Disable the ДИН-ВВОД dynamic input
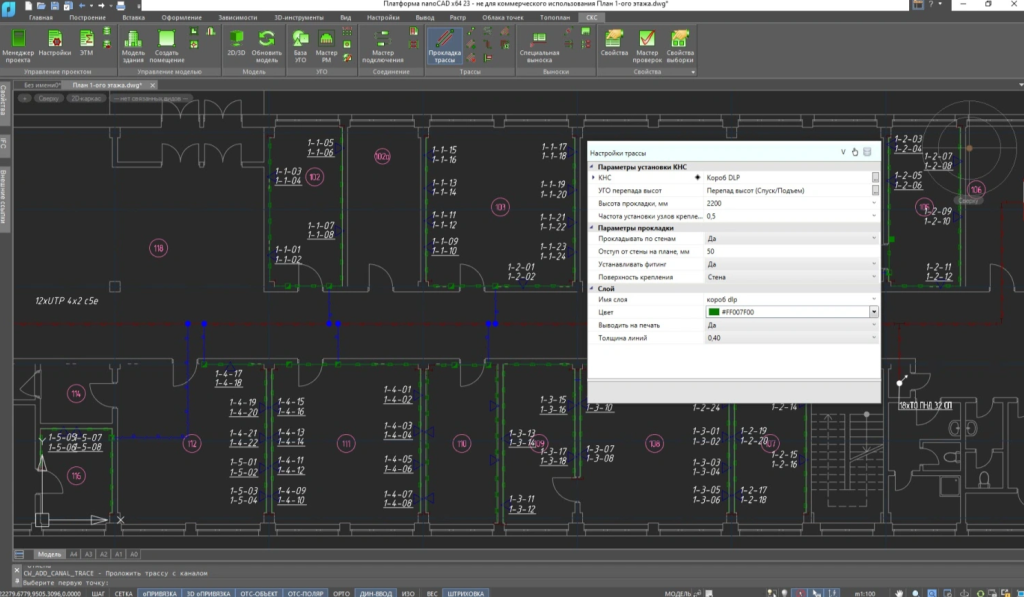This screenshot has width=1024, height=597. [x=376, y=592]
